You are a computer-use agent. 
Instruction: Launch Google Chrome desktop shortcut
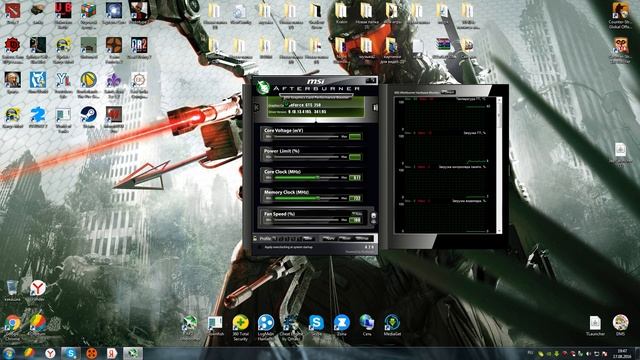coord(13,323)
